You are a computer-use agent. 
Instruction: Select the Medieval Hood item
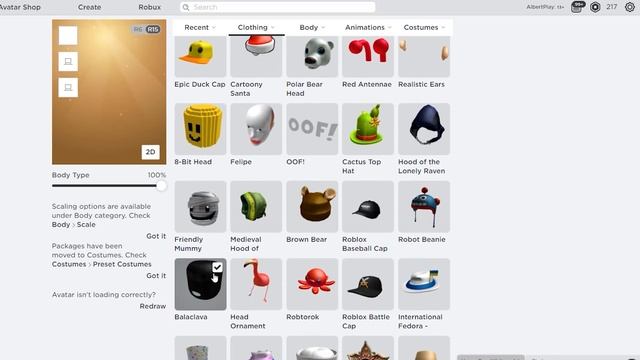(256, 207)
